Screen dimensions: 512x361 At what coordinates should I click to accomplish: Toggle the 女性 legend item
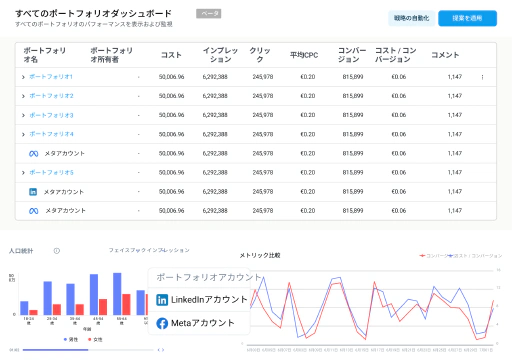click(x=95, y=339)
